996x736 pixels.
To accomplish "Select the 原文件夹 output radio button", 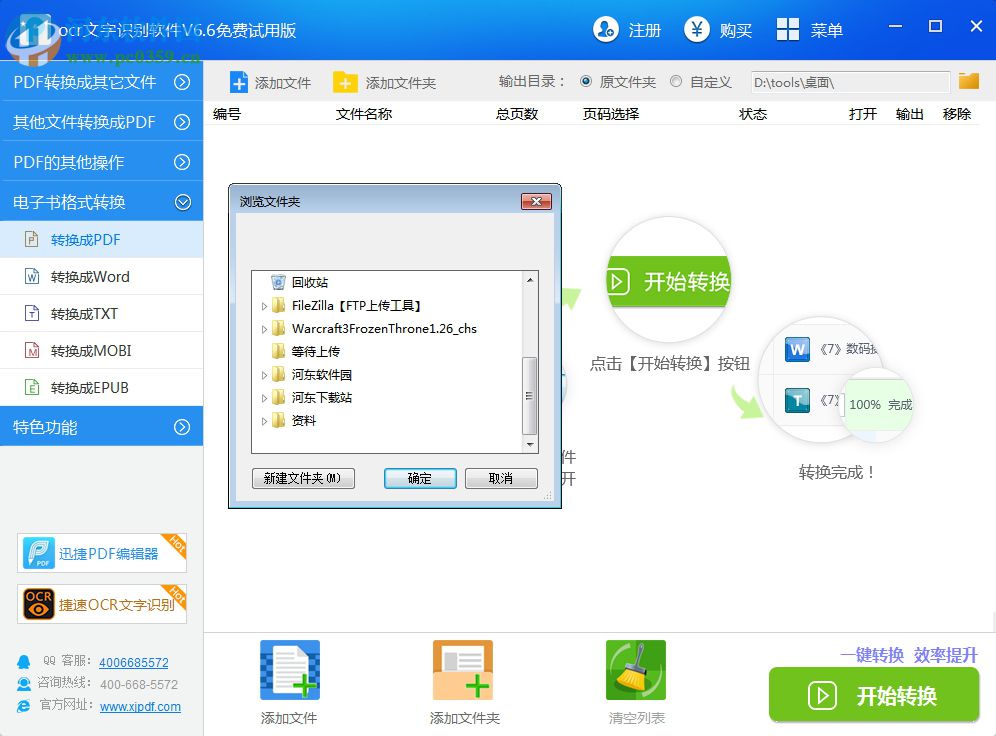I will (x=586, y=81).
